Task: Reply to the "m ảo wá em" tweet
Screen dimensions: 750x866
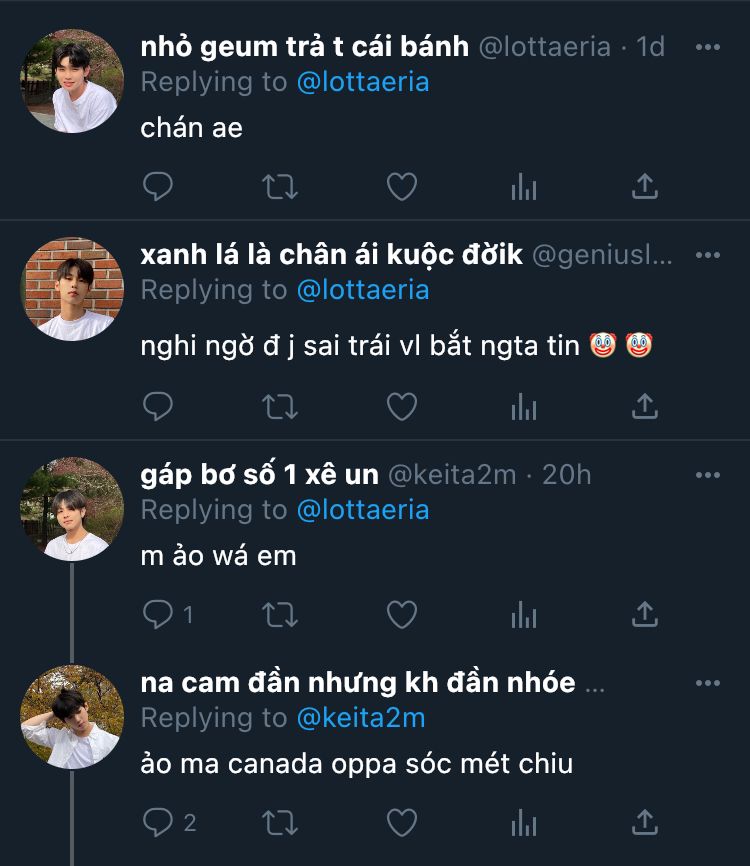Action: pyautogui.click(x=158, y=614)
